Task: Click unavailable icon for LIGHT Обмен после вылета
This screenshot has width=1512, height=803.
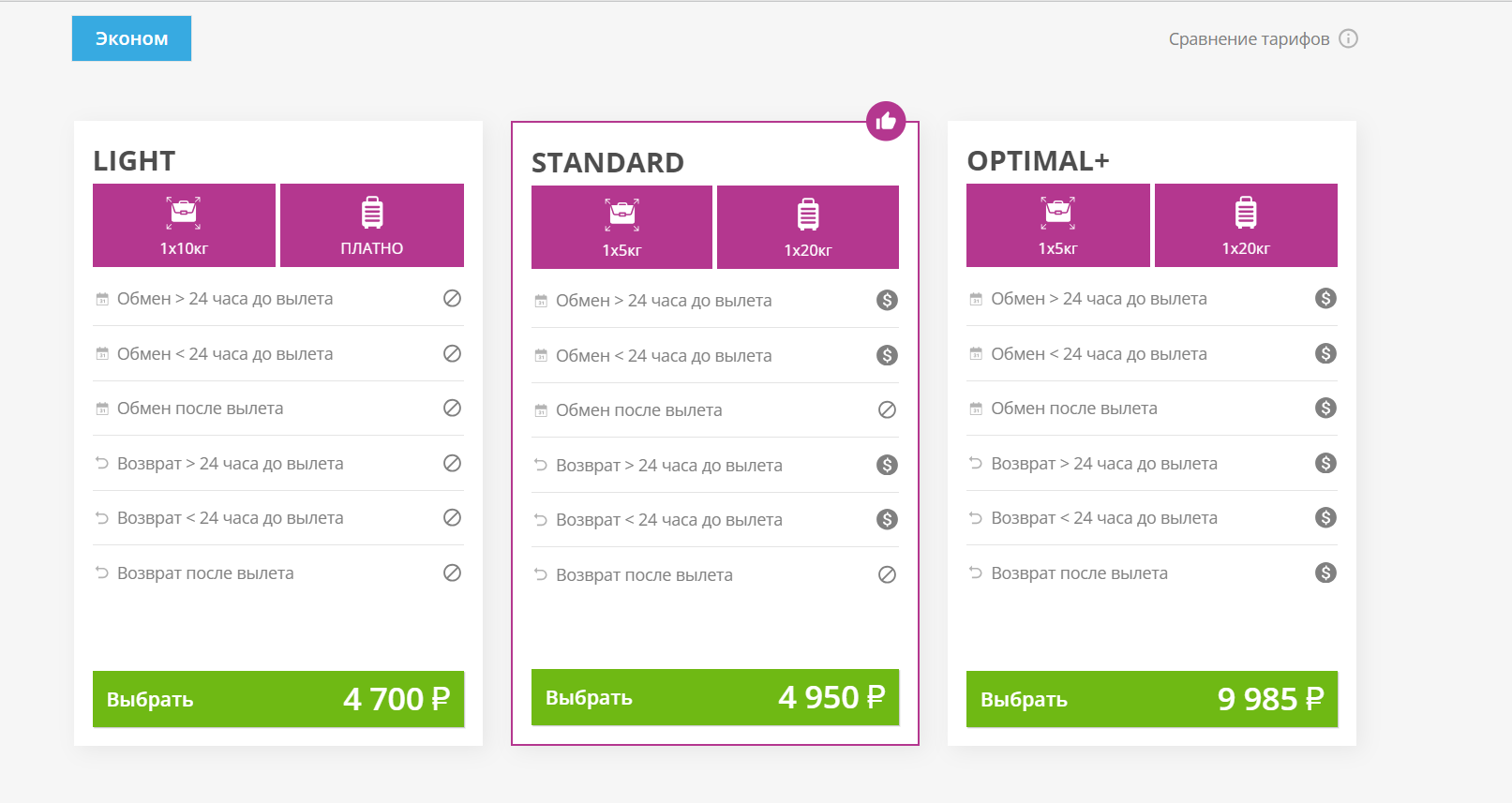Action: tap(452, 408)
